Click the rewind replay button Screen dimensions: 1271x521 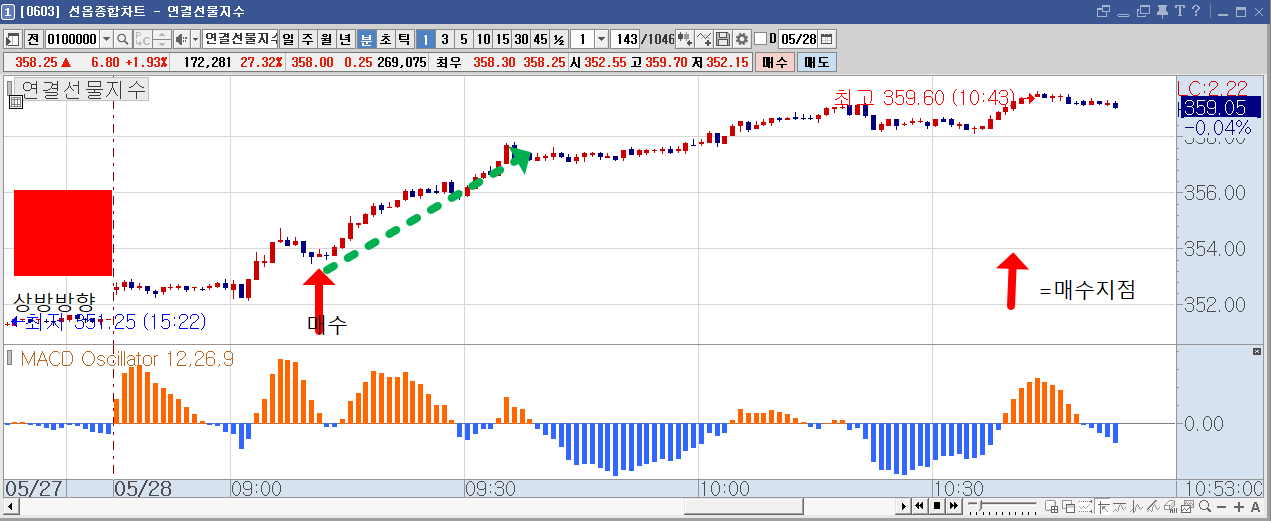click(x=919, y=506)
